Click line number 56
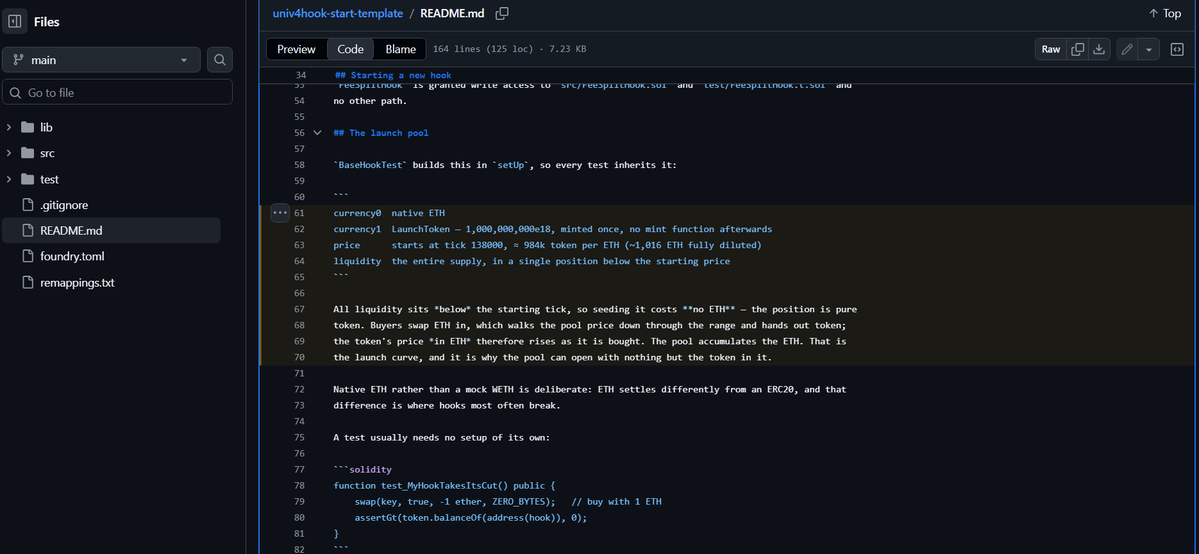This screenshot has width=1199, height=554. pyautogui.click(x=300, y=133)
